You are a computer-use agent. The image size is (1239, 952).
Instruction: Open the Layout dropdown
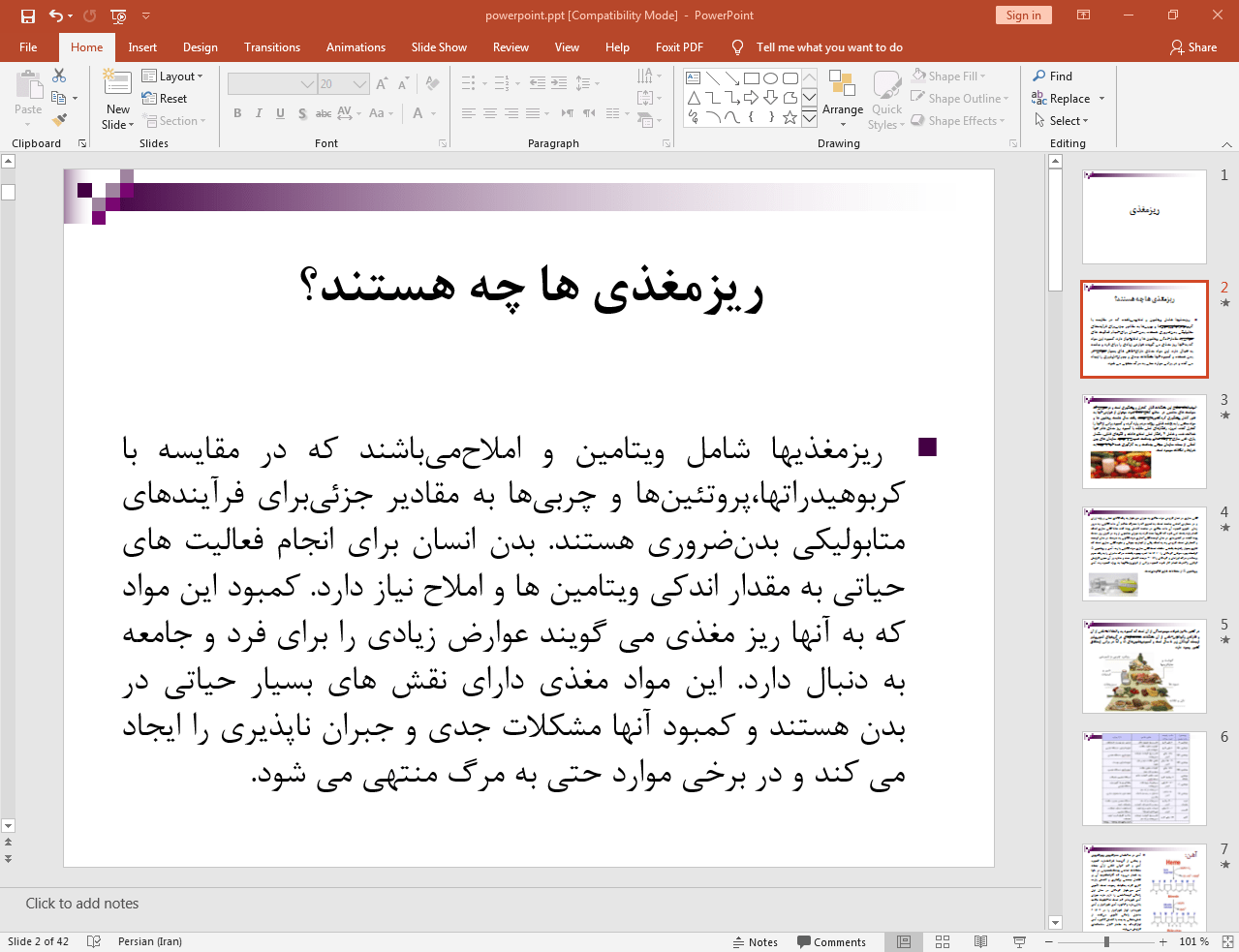pyautogui.click(x=173, y=77)
